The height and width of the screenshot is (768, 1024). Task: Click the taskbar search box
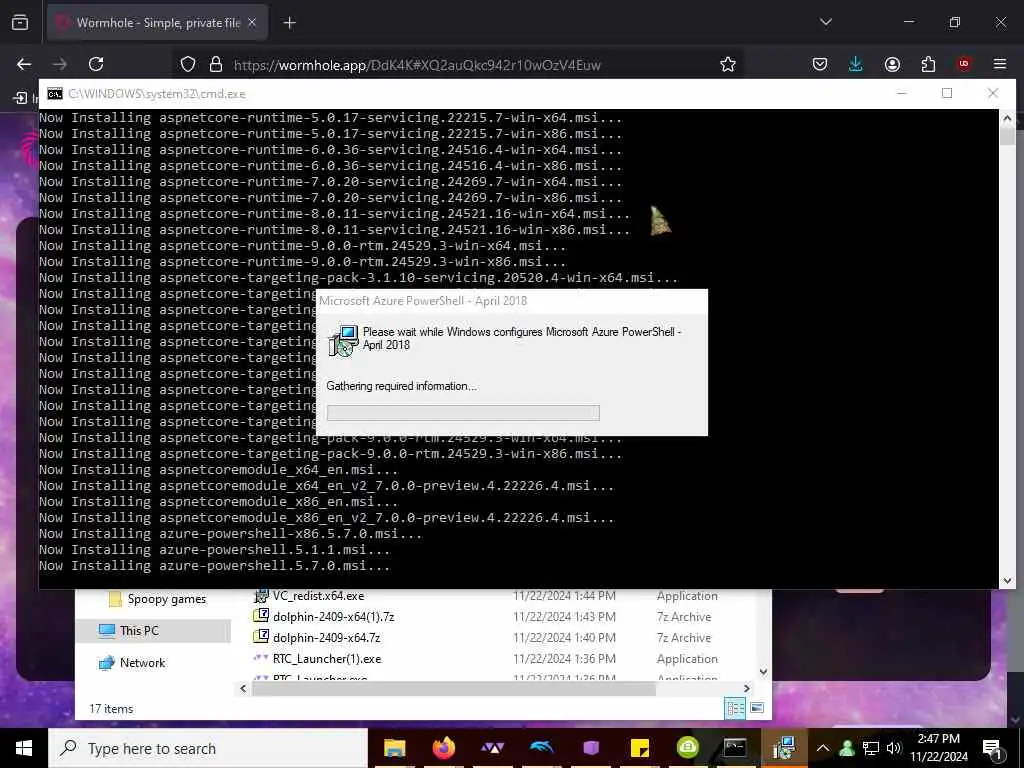click(x=208, y=748)
